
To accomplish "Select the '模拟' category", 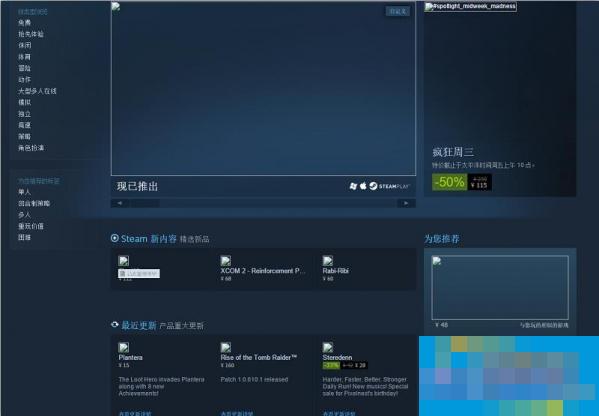I will point(24,102).
